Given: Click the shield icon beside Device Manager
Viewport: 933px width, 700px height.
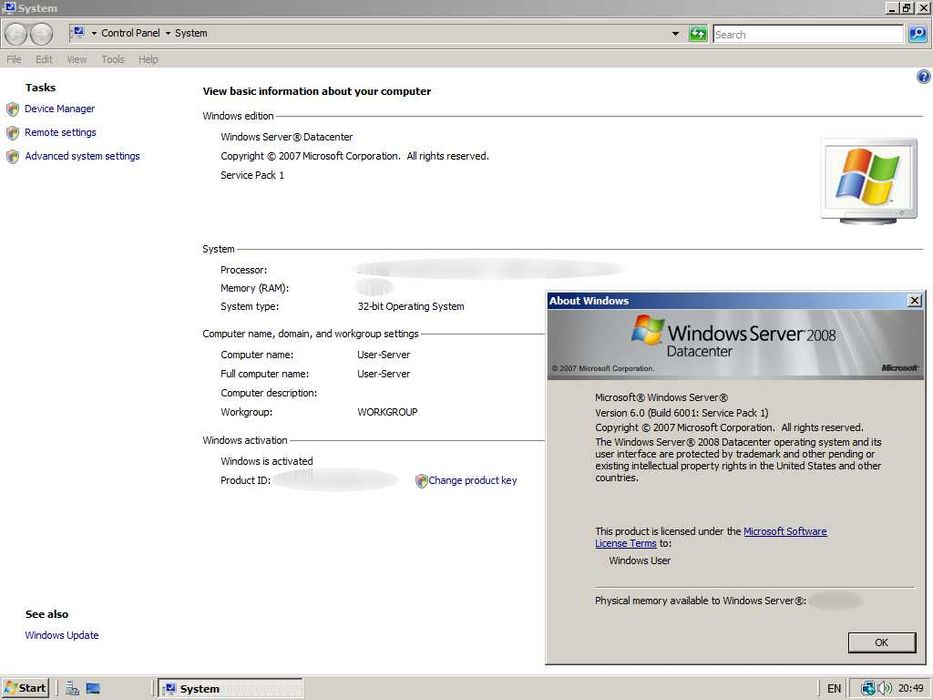Looking at the screenshot, I should pyautogui.click(x=12, y=109).
